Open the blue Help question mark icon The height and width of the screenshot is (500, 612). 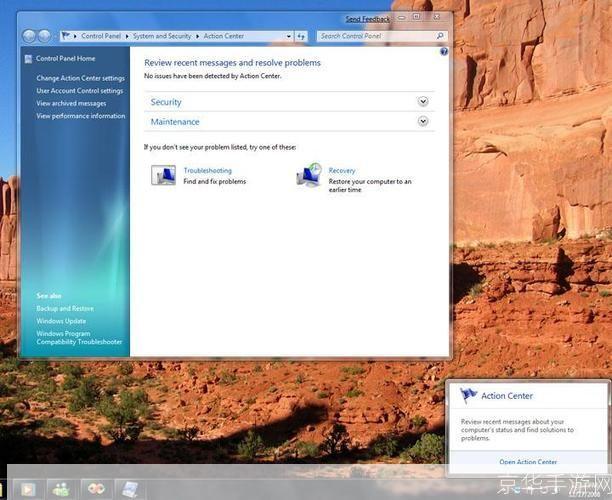coord(444,52)
